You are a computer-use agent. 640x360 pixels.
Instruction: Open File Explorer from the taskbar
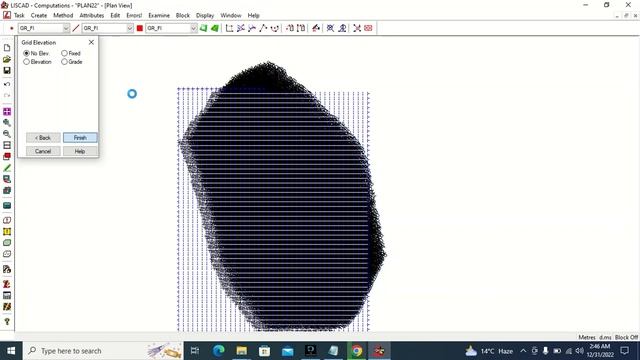coord(242,351)
